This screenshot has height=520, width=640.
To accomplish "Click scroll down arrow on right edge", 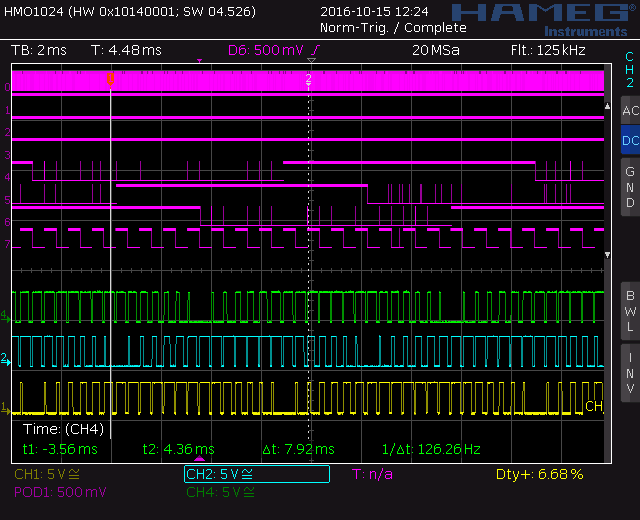I will coord(607,255).
